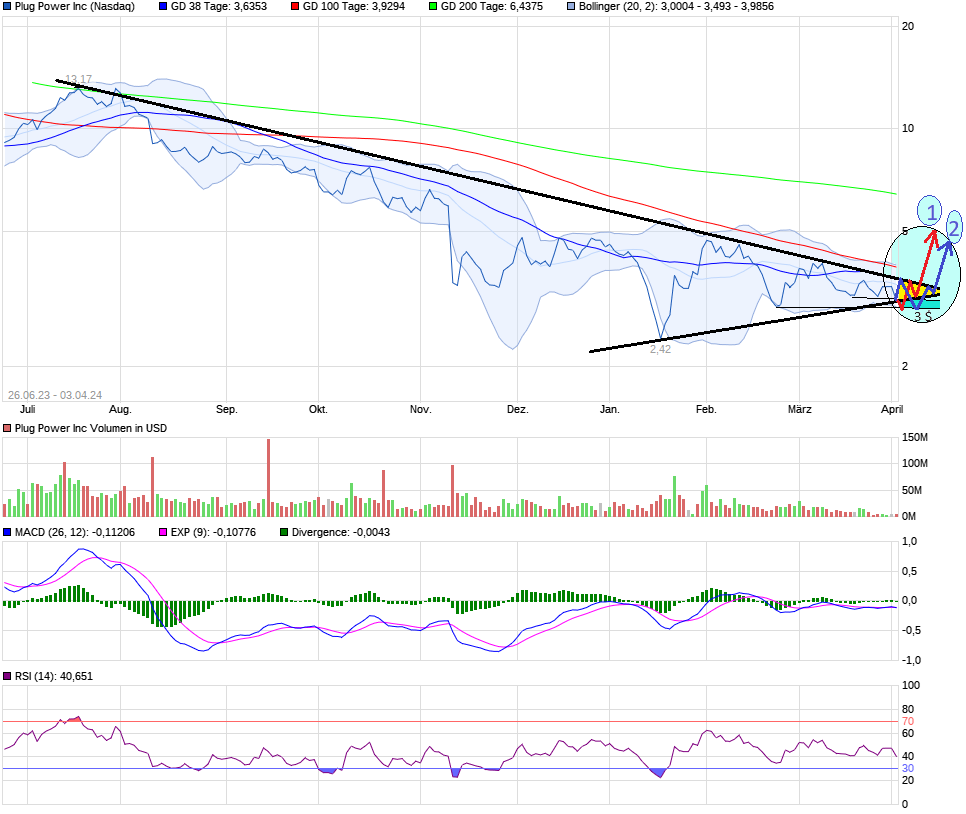Click the green Divergence legend swatch
The width and height of the screenshot is (966, 814).
284,532
